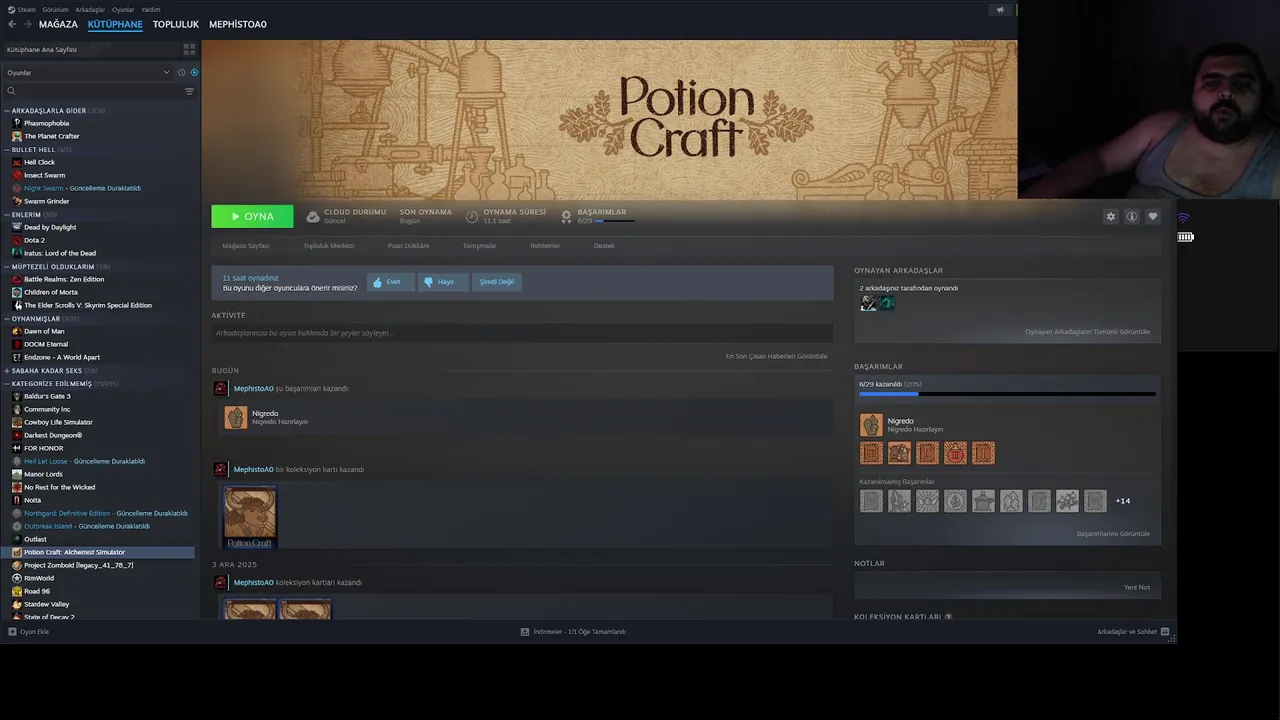
Task: Go forward with the right arrow
Action: click(27, 24)
